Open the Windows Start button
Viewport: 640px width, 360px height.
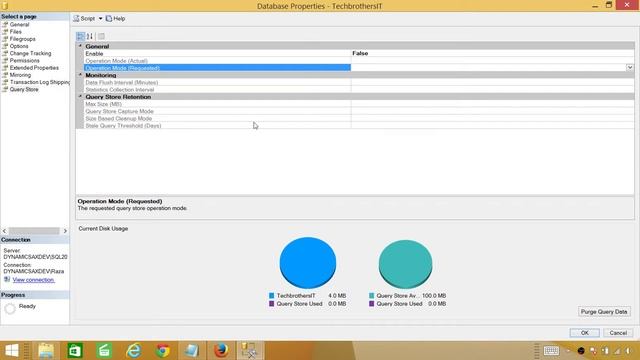12,351
